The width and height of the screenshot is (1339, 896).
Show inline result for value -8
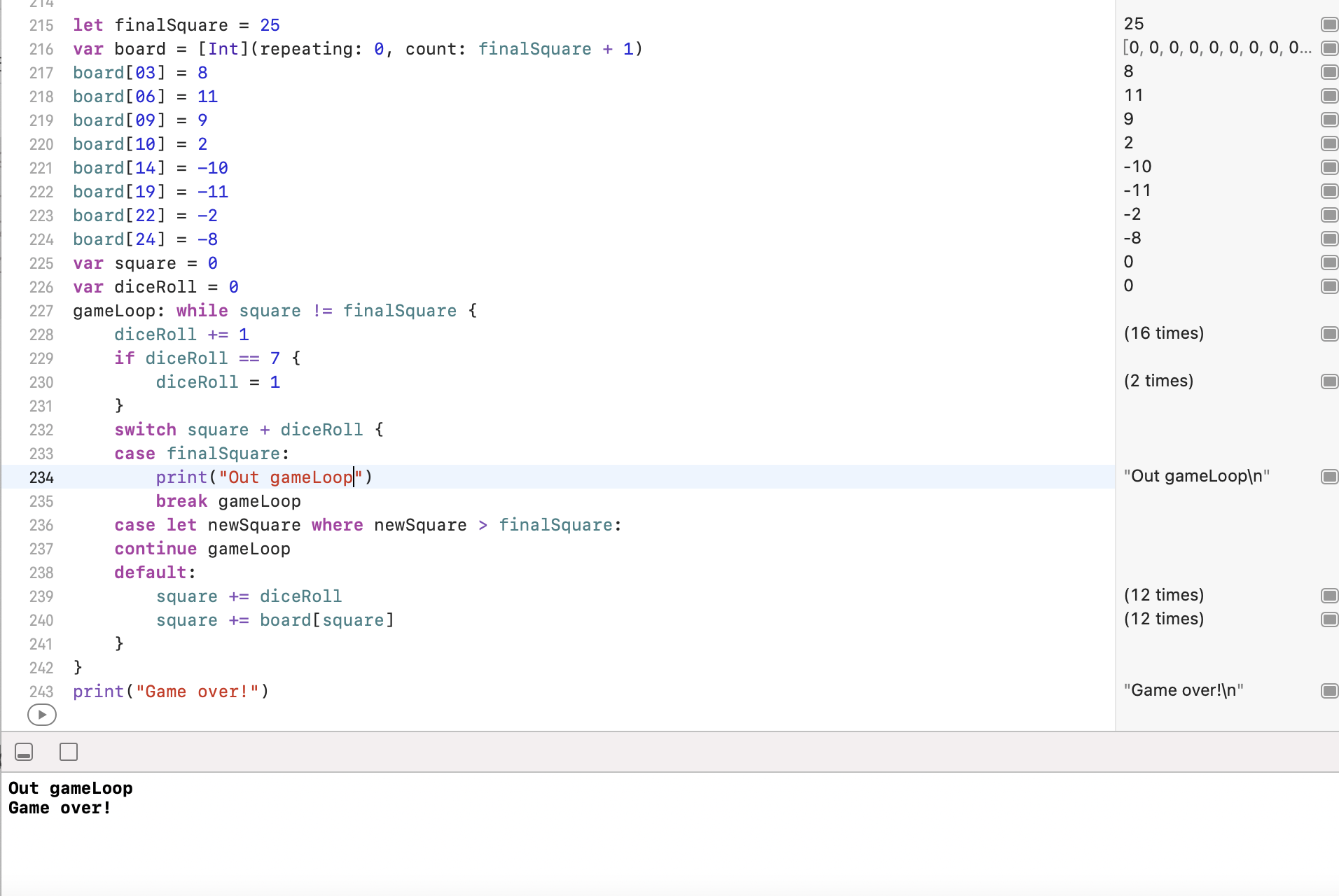(1329, 239)
